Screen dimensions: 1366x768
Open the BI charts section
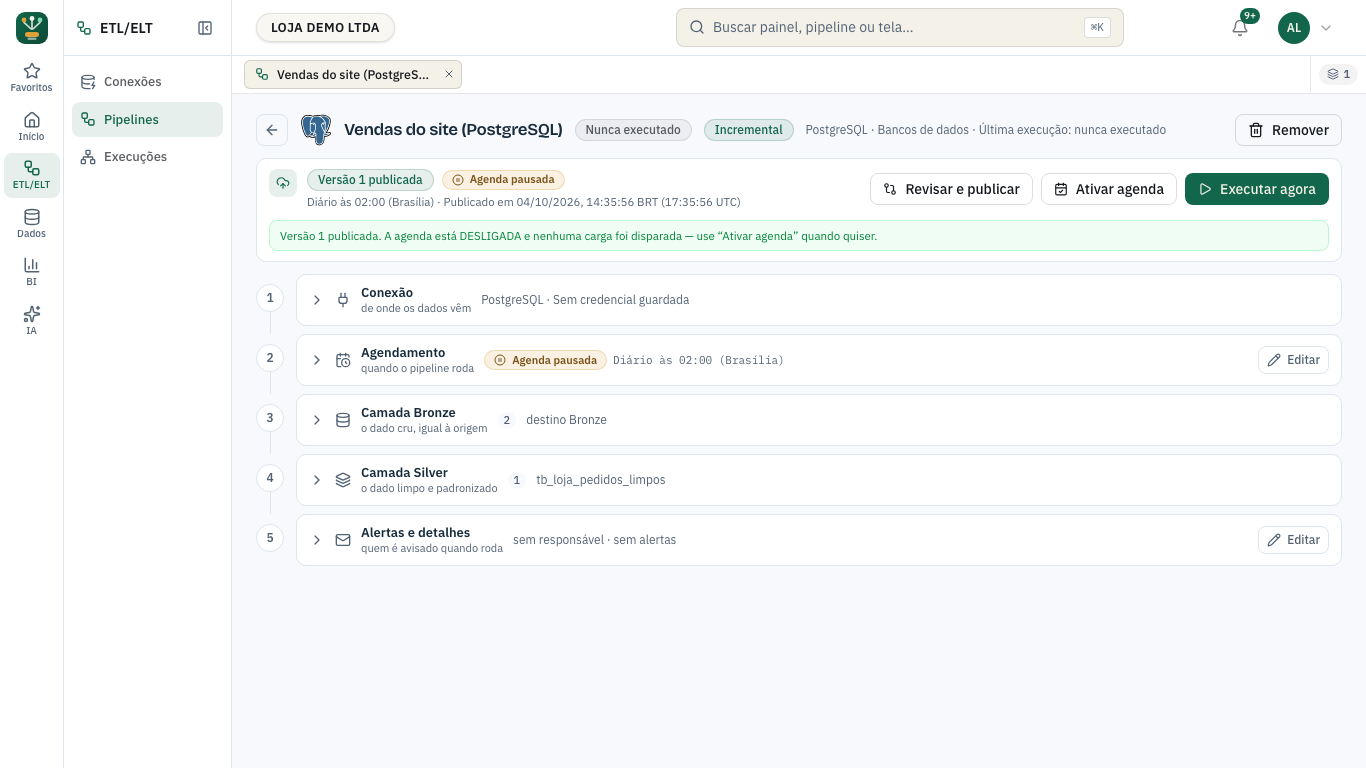[x=32, y=271]
